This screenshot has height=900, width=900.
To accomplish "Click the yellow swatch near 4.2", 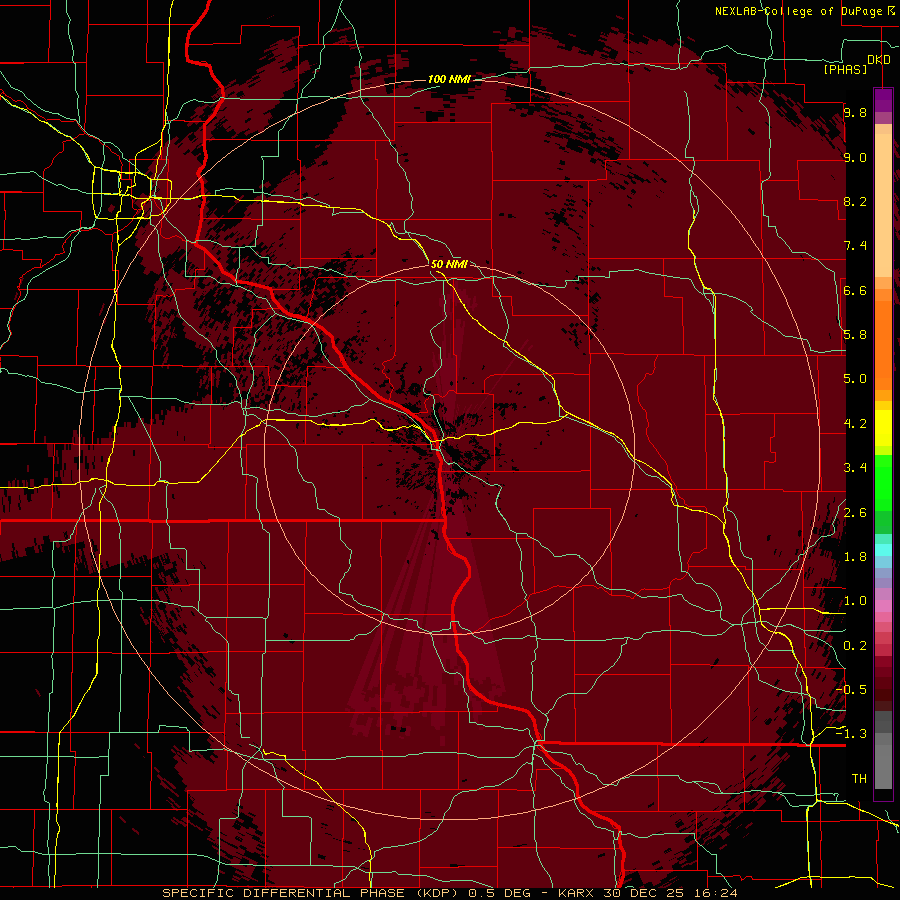I will [x=883, y=428].
